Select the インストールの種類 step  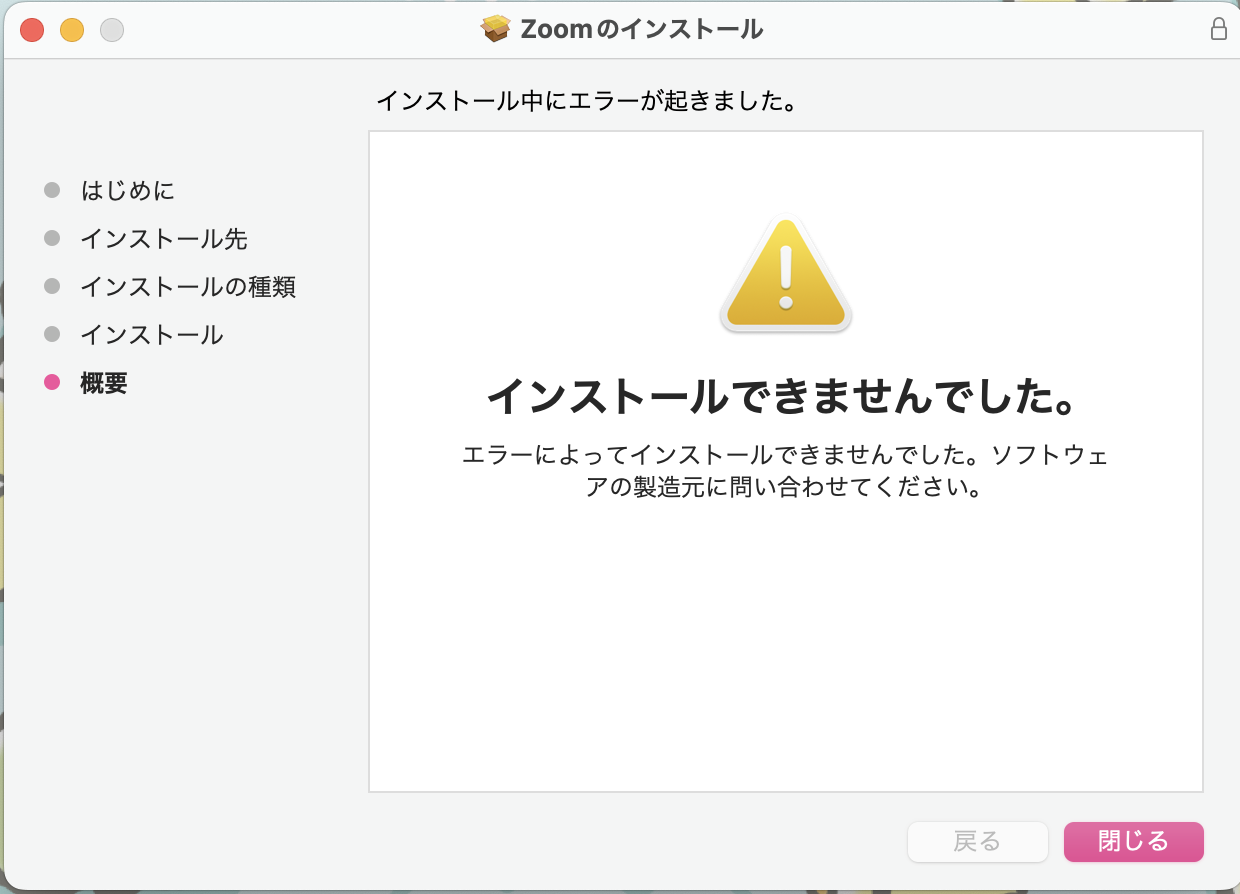click(188, 286)
